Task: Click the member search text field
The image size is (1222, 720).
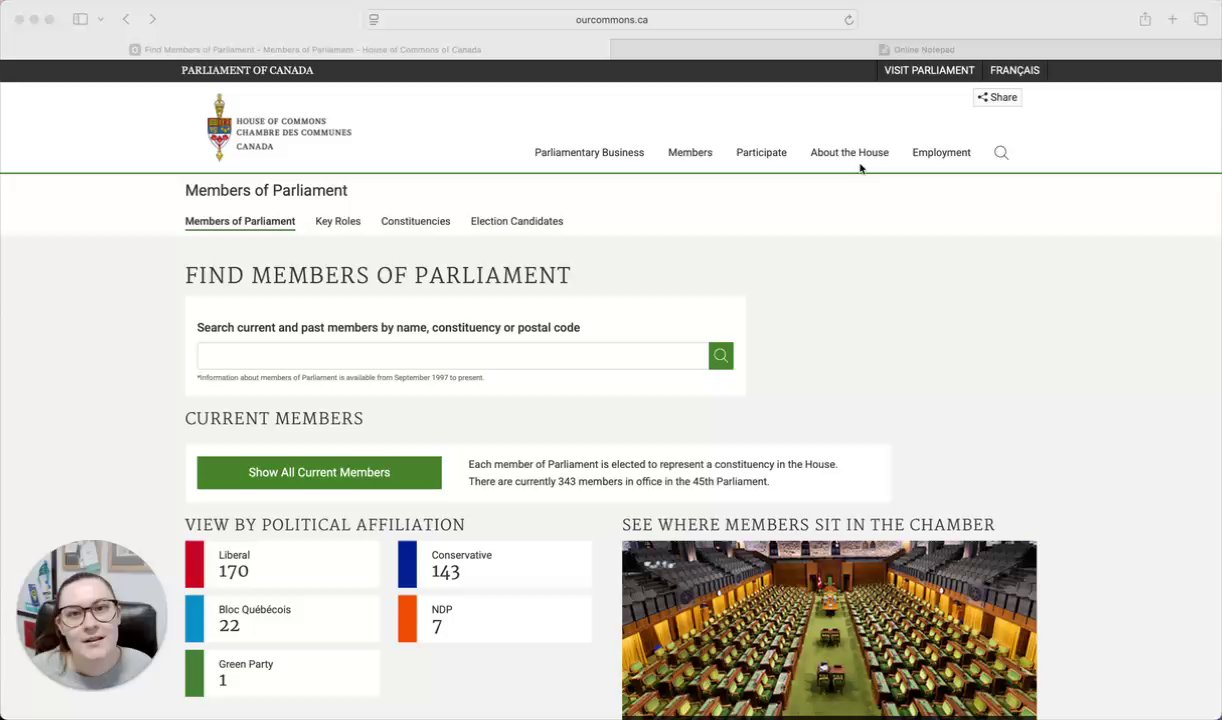Action: click(x=453, y=356)
